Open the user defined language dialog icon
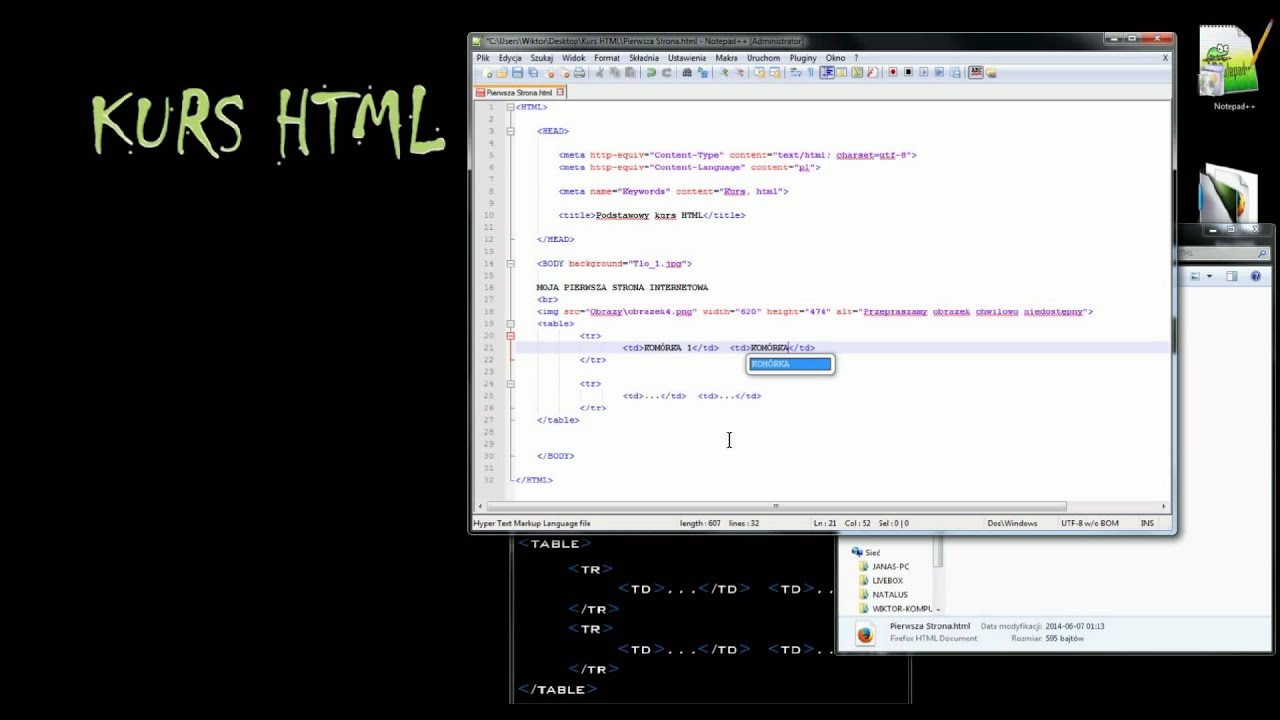The width and height of the screenshot is (1280, 720). (841, 72)
